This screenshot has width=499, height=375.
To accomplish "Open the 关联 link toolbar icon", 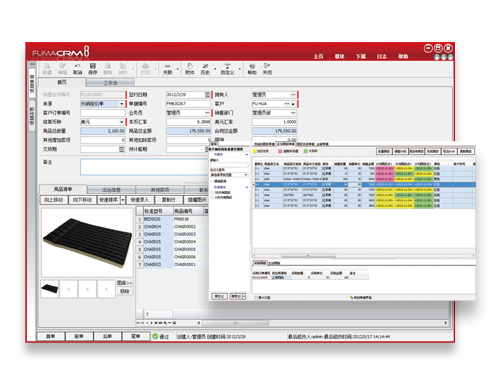I will [x=168, y=69].
